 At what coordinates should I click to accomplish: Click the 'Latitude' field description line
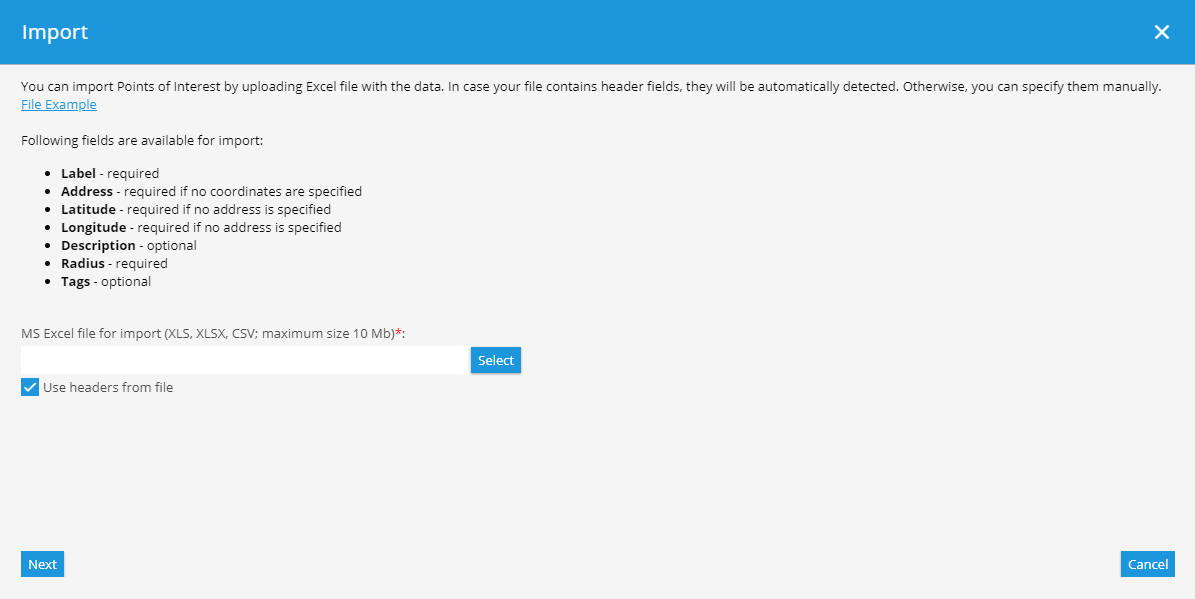click(196, 209)
